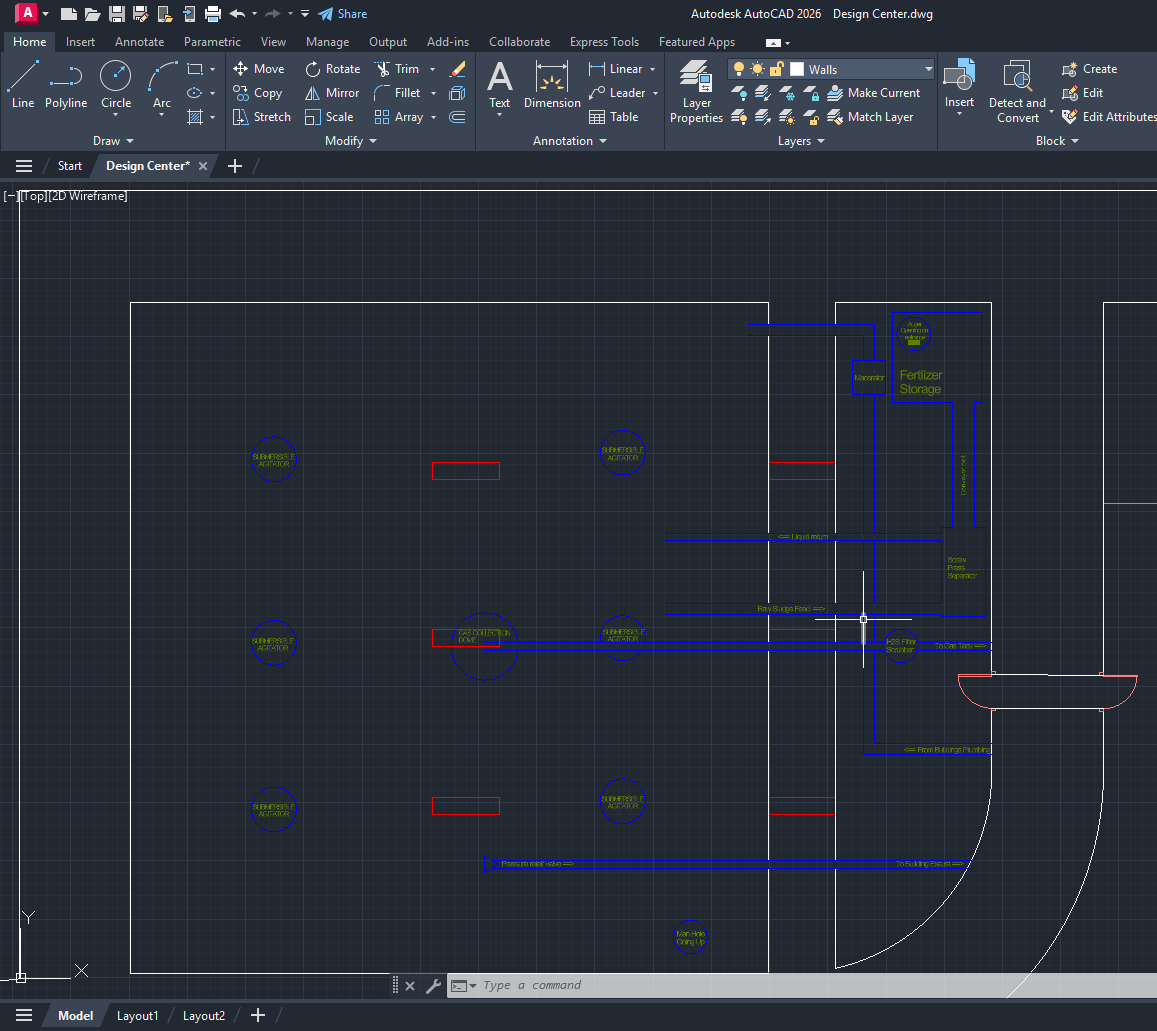
Task: Open the Array dropdown arrow
Action: 433,117
